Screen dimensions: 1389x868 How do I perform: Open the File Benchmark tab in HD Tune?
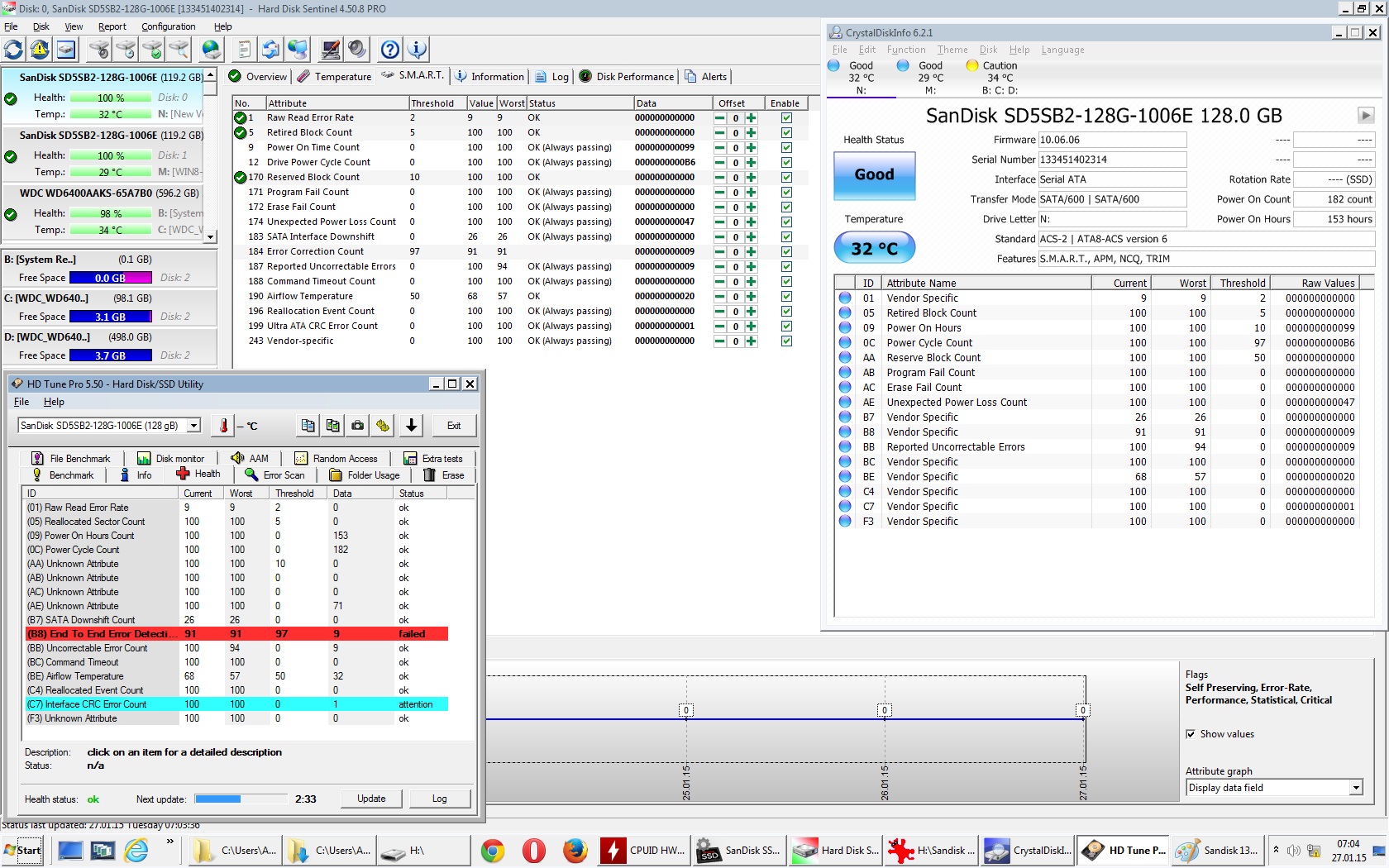71,459
